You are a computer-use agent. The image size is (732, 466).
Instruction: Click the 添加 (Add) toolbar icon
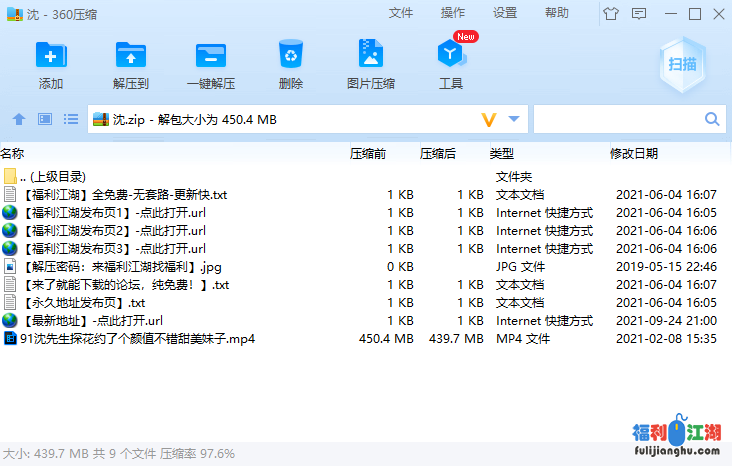tap(51, 56)
